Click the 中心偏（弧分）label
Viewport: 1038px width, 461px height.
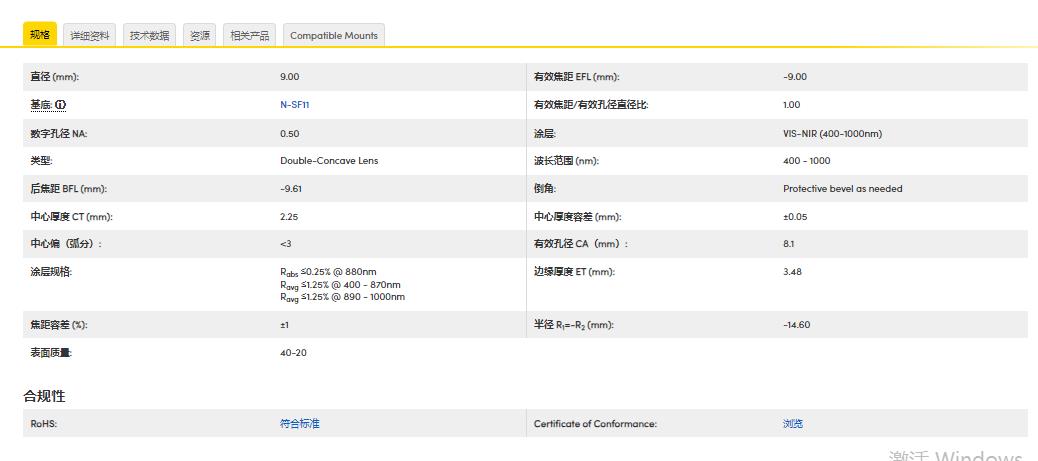pos(66,244)
